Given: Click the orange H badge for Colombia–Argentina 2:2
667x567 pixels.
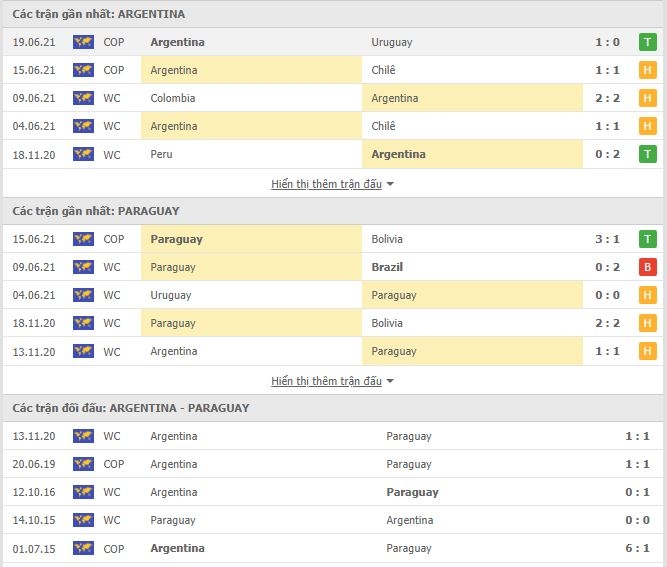Looking at the screenshot, I should 647,98.
